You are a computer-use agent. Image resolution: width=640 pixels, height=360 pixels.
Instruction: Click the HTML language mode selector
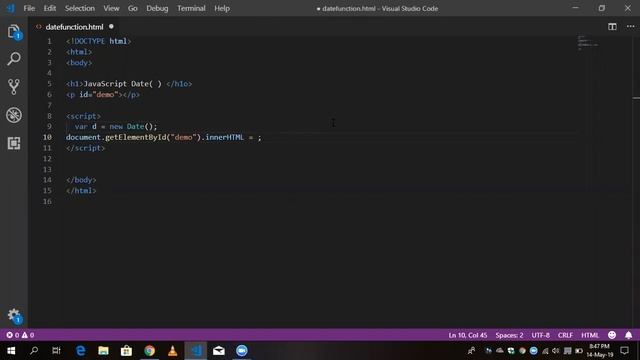click(590, 335)
